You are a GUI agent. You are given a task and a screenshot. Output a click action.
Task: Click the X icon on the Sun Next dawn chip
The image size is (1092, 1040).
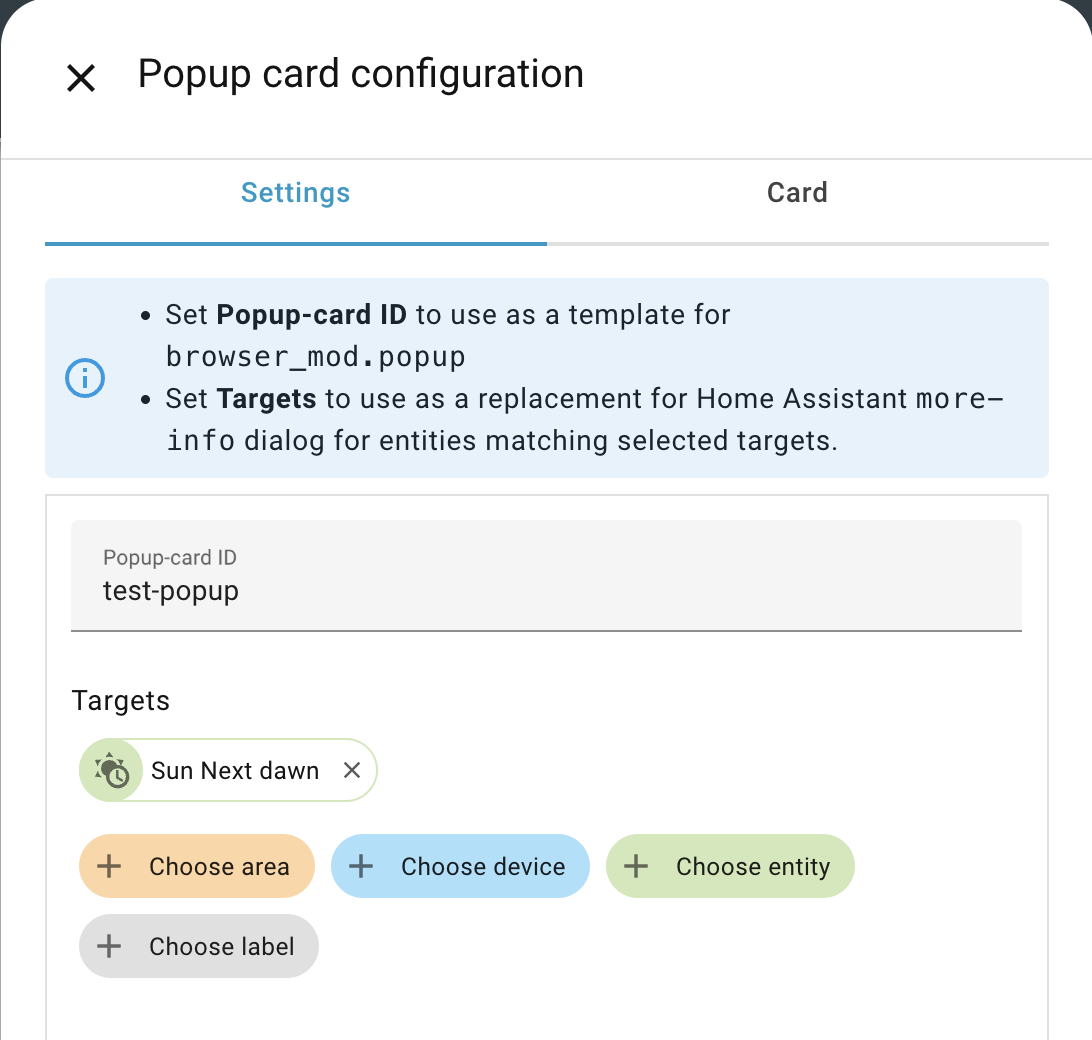point(351,770)
